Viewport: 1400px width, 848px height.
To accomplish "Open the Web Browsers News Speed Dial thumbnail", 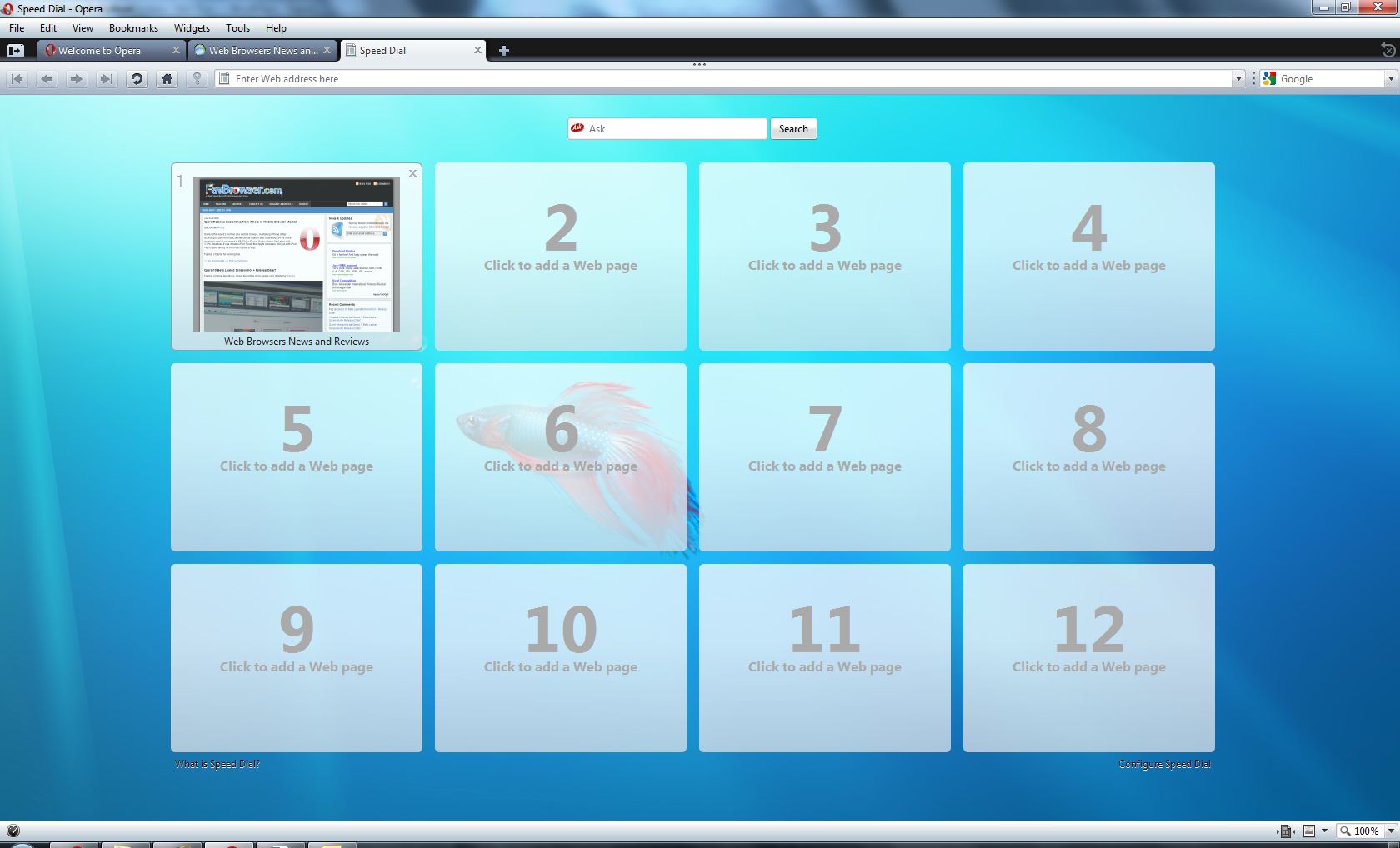I will coord(297,254).
